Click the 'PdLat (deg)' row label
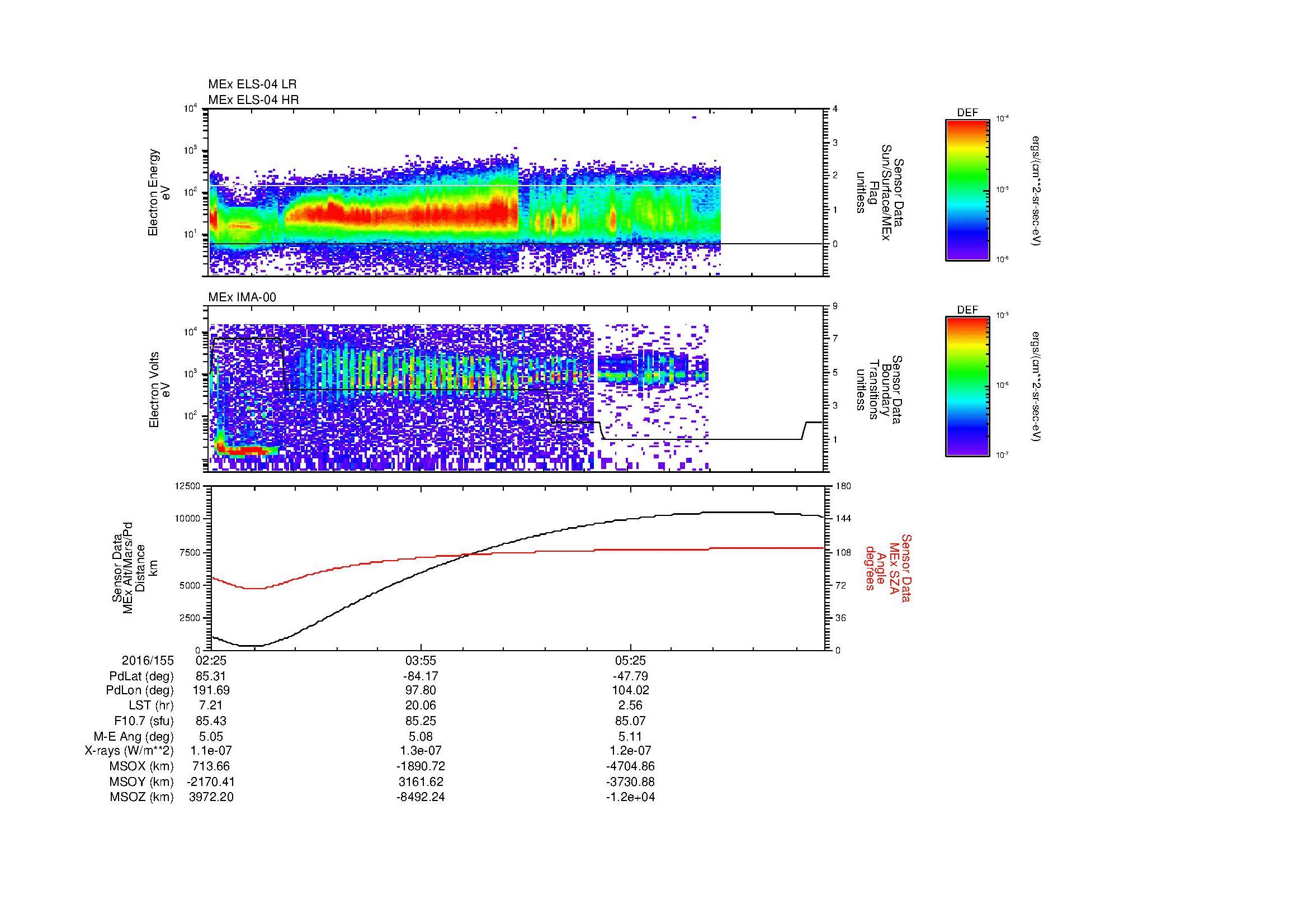 (141, 676)
